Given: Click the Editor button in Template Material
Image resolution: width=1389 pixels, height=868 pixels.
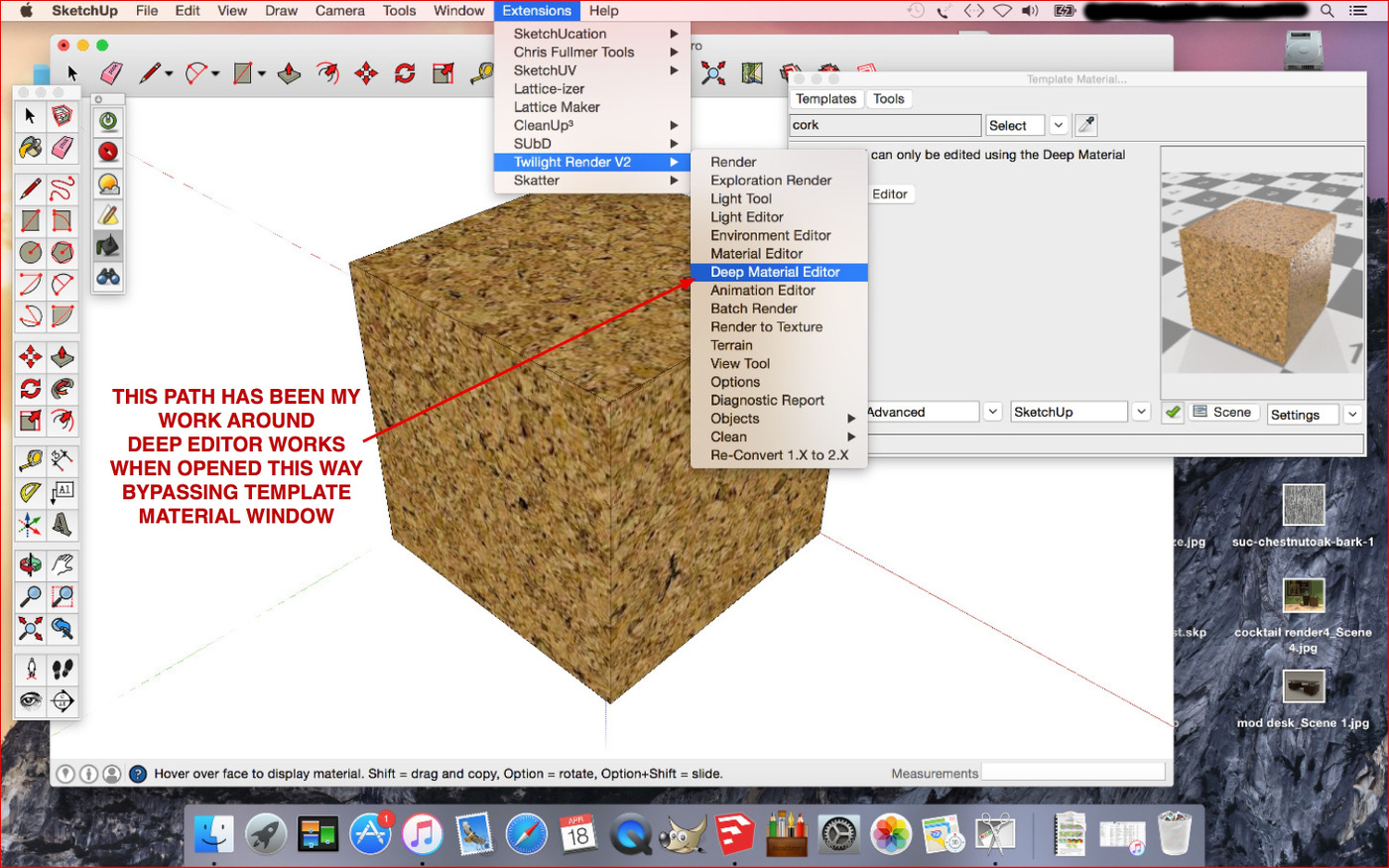Looking at the screenshot, I should click(x=890, y=194).
